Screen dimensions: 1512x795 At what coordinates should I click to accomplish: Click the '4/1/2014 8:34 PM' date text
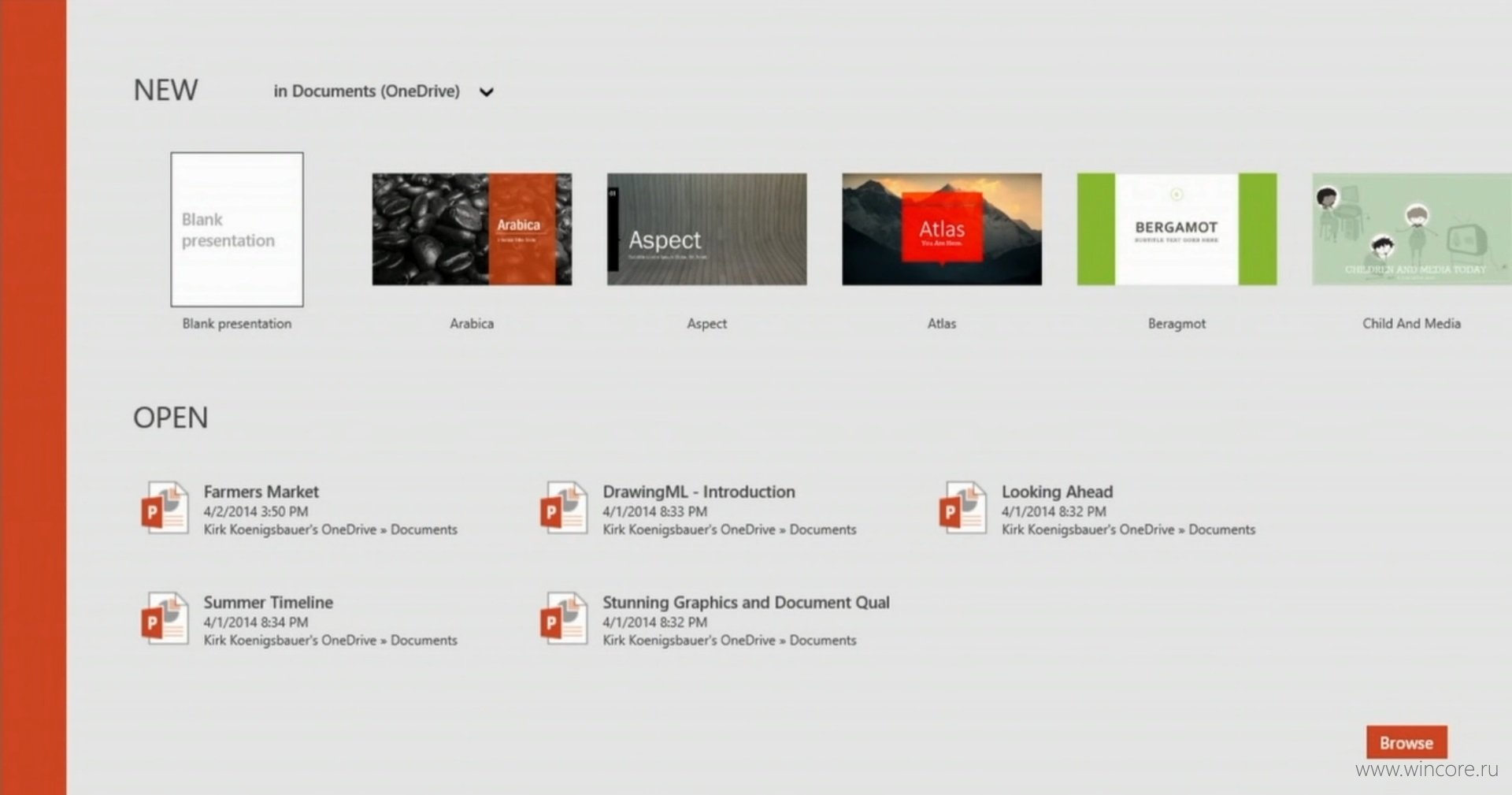click(x=256, y=622)
